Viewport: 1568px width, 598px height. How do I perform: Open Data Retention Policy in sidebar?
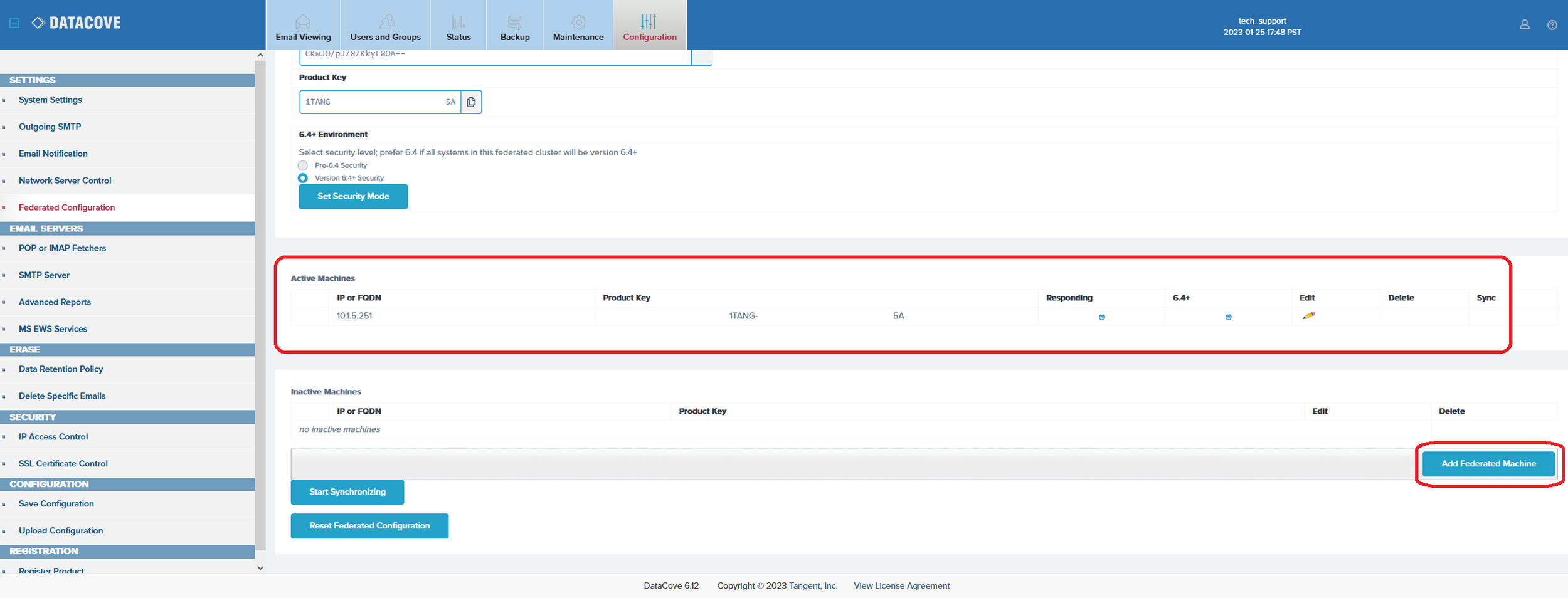[x=61, y=369]
